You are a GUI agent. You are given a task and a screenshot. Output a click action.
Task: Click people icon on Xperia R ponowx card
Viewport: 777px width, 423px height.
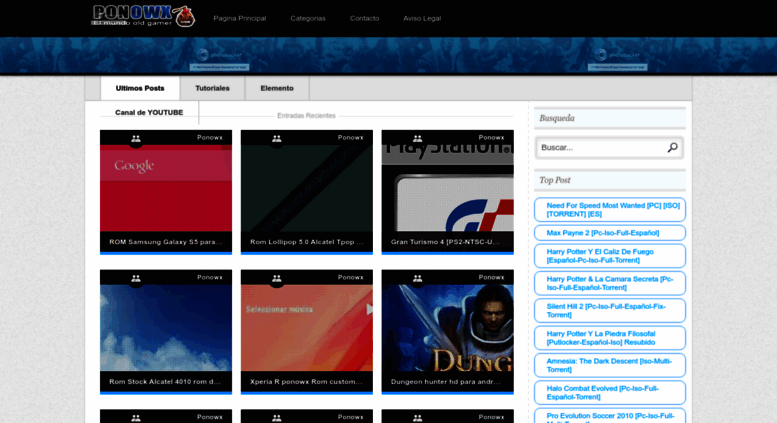(277, 278)
